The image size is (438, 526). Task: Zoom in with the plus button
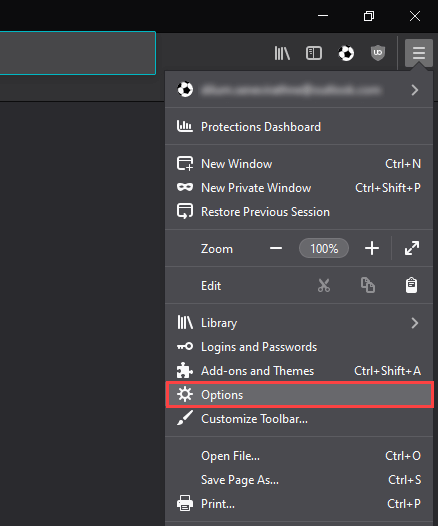pyautogui.click(x=372, y=248)
